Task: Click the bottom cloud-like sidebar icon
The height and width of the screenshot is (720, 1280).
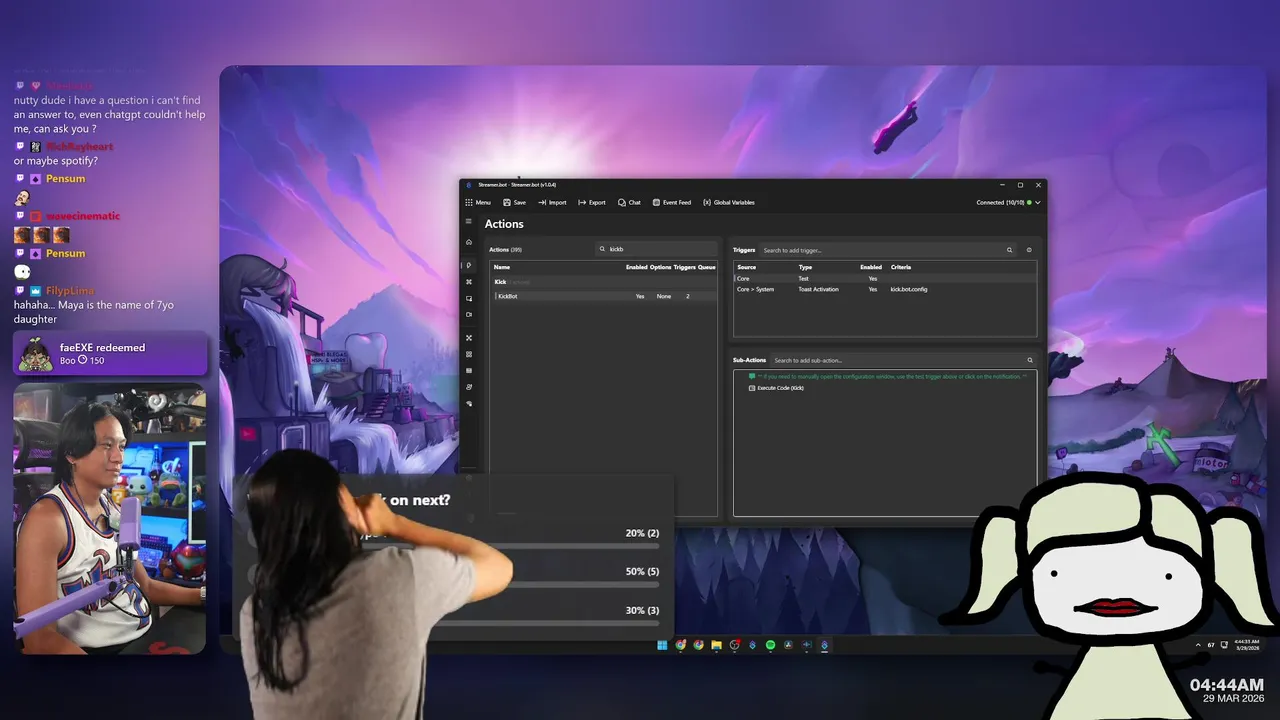Action: point(468,404)
